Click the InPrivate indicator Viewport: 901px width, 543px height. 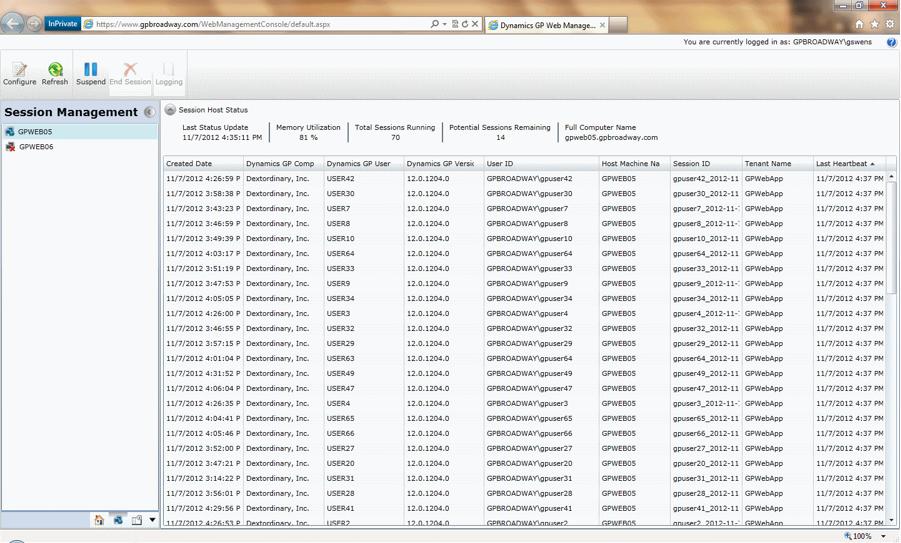(x=62, y=24)
